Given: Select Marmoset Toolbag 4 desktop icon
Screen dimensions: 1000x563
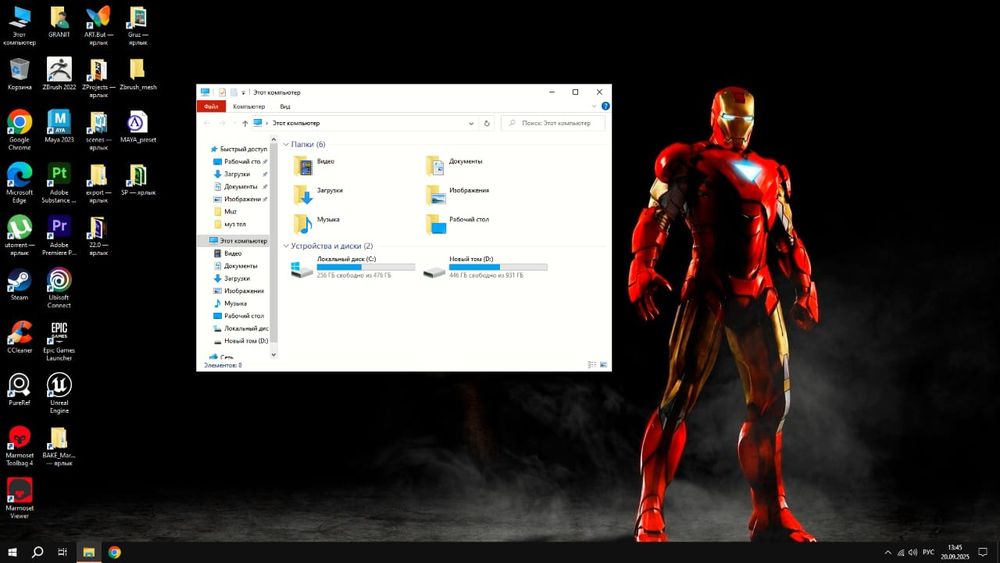Looking at the screenshot, I should tap(19, 446).
